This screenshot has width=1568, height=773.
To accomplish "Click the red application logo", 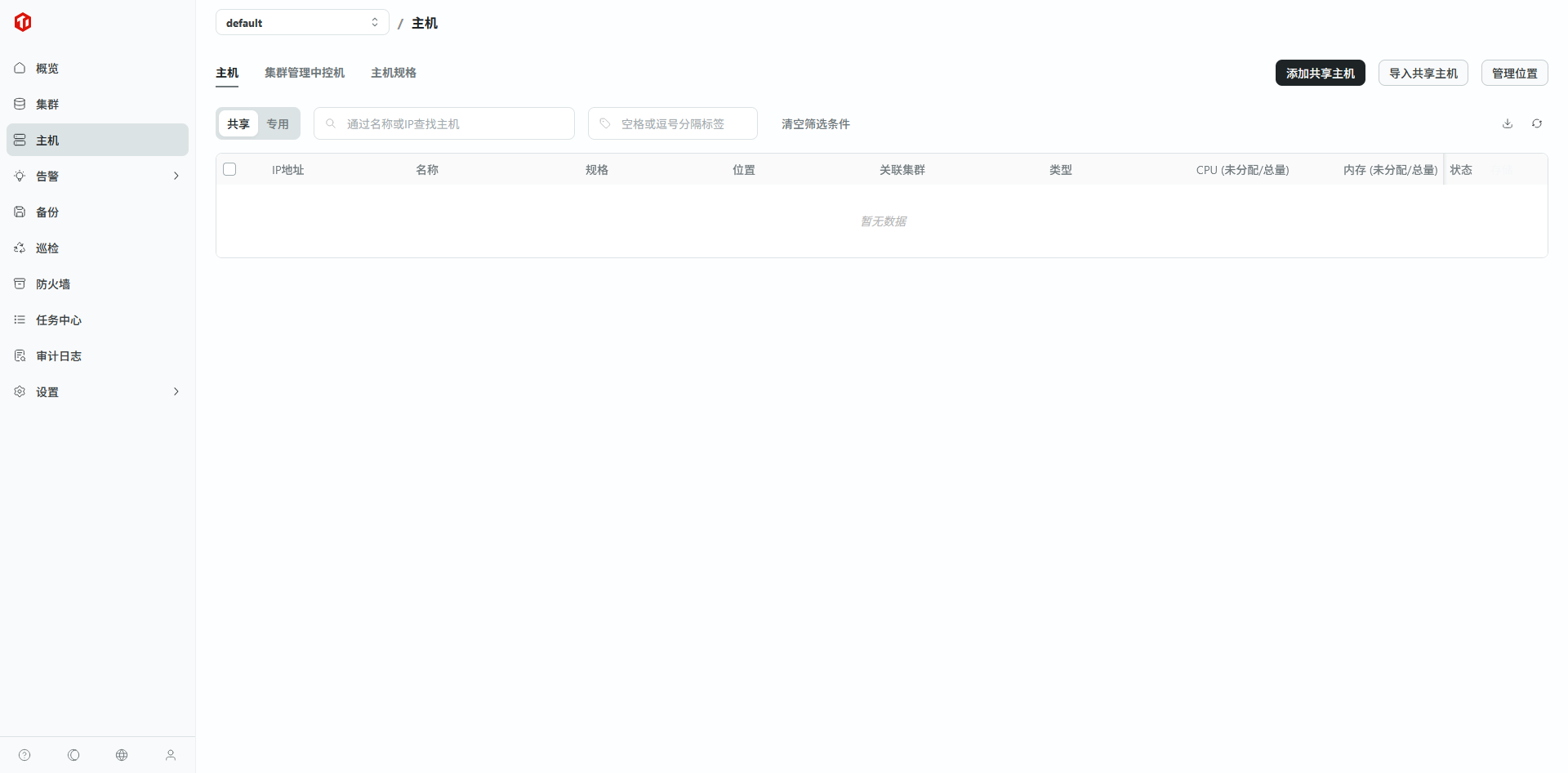I will point(23,23).
